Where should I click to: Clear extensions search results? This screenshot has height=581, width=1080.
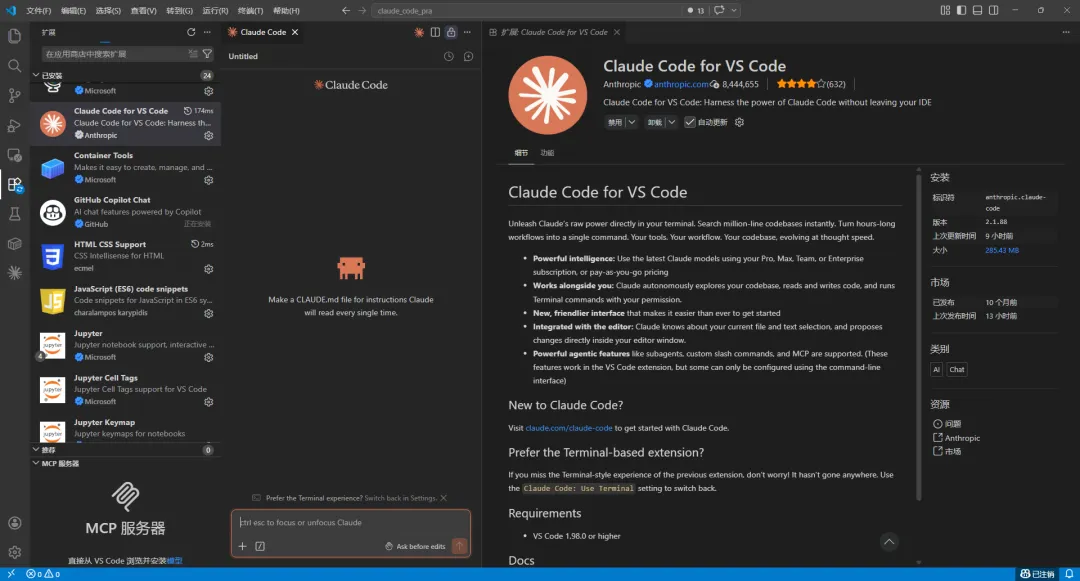click(193, 54)
